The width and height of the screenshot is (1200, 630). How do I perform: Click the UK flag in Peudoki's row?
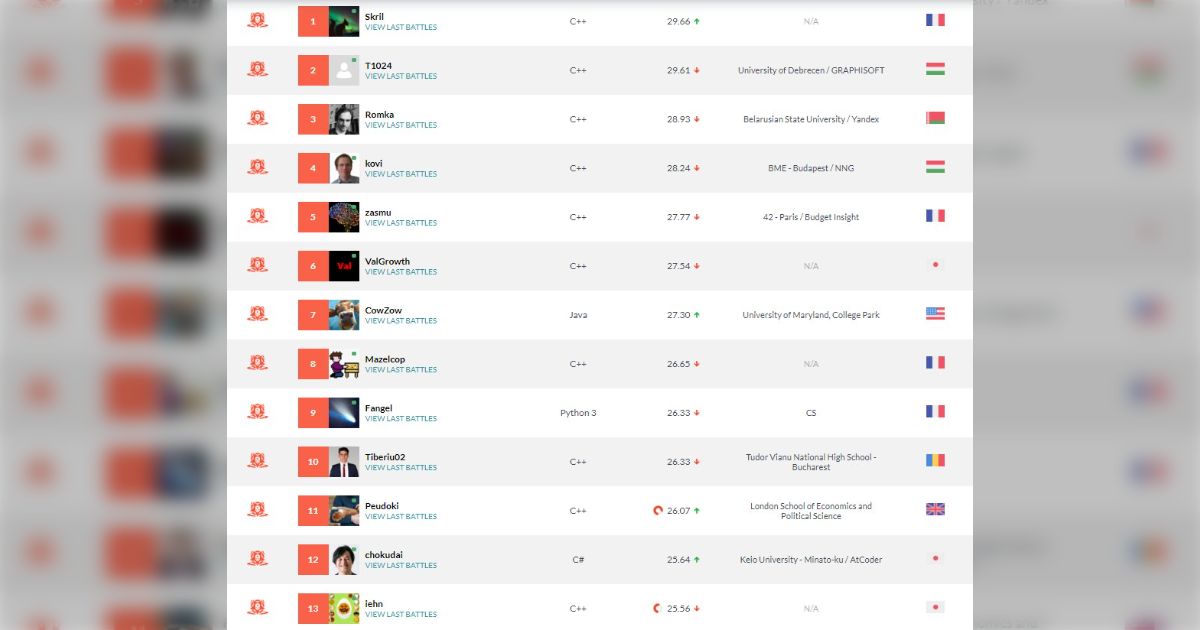tap(935, 510)
